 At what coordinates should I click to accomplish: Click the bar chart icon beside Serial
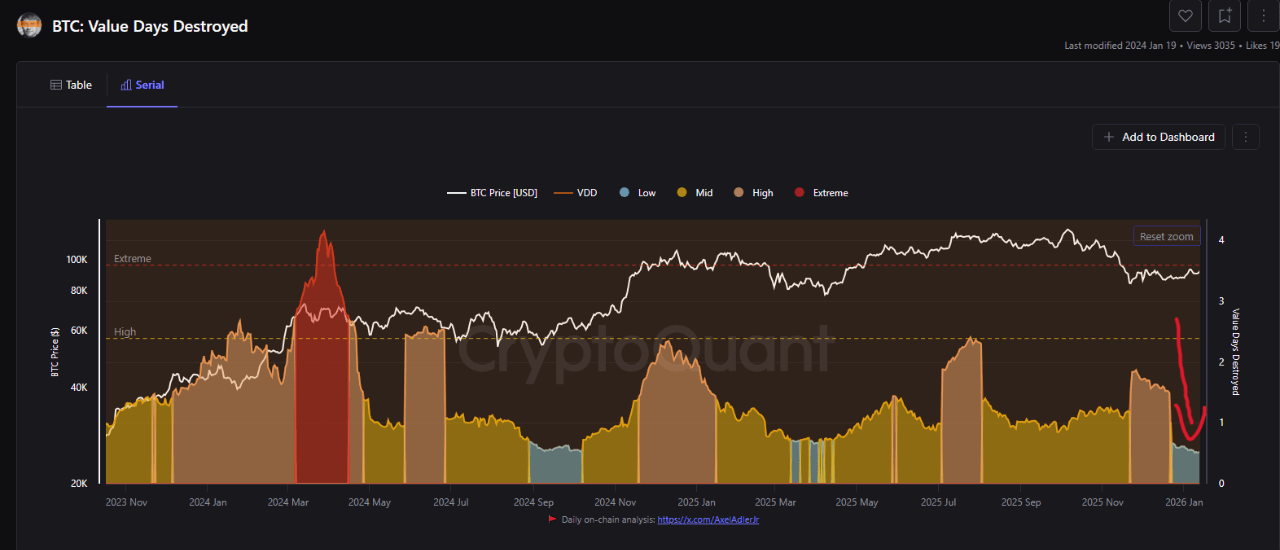(x=126, y=85)
